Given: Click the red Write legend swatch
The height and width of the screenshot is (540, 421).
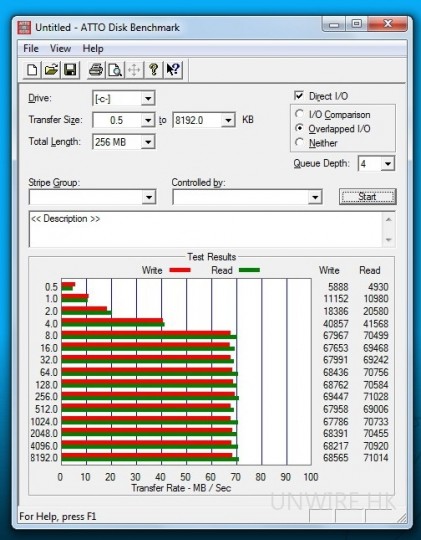Looking at the screenshot, I should point(180,270).
